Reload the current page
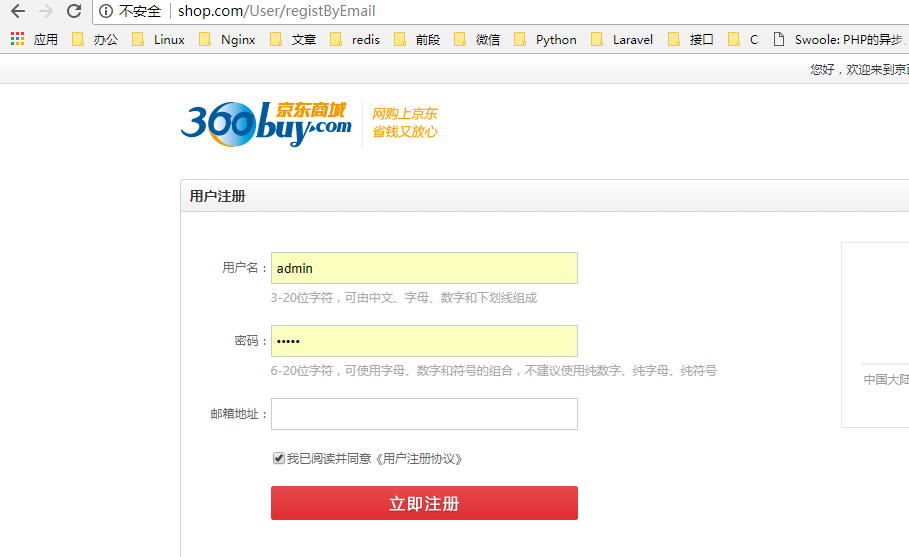 click(x=74, y=12)
